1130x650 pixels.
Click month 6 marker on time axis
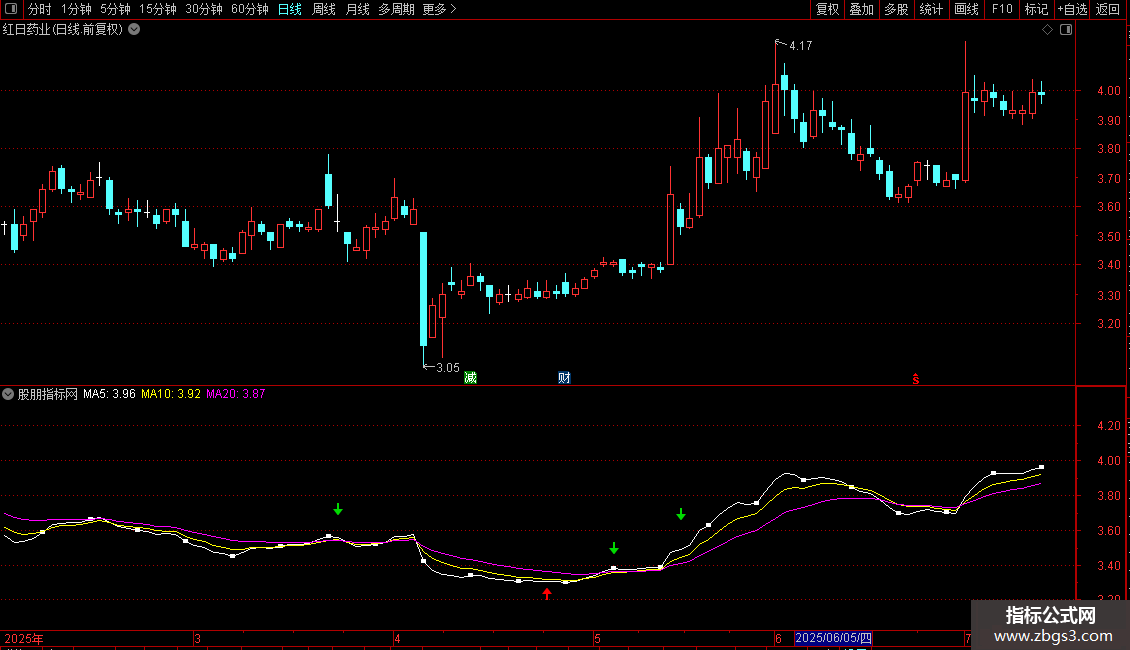point(778,638)
